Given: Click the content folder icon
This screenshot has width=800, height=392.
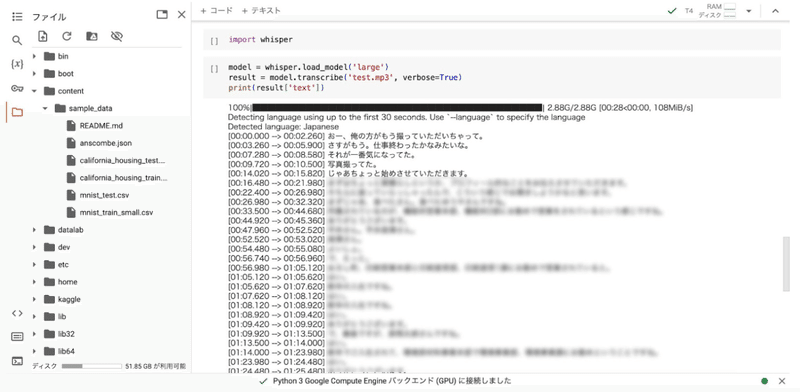Looking at the screenshot, I should point(49,91).
